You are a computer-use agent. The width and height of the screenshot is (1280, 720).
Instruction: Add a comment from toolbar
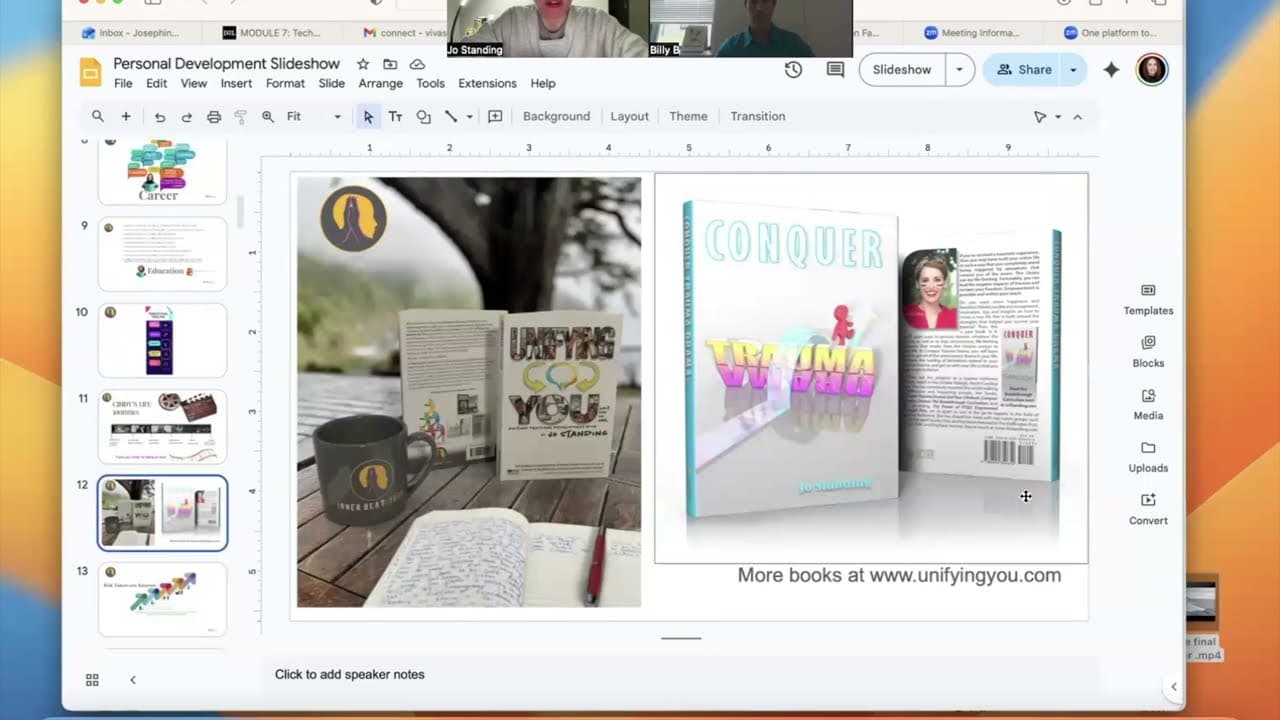(495, 117)
